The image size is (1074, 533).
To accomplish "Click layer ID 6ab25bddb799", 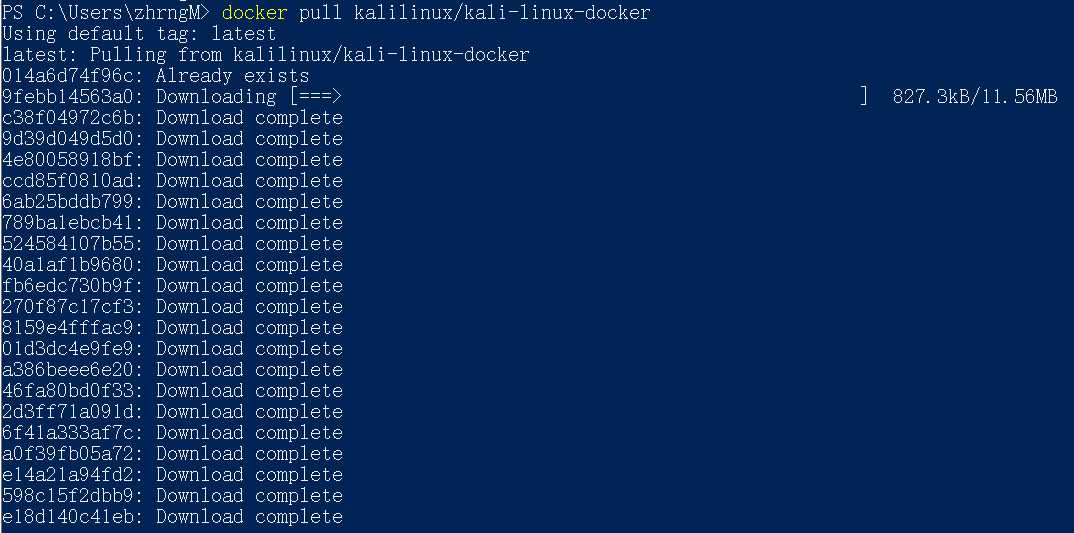I will (73, 201).
